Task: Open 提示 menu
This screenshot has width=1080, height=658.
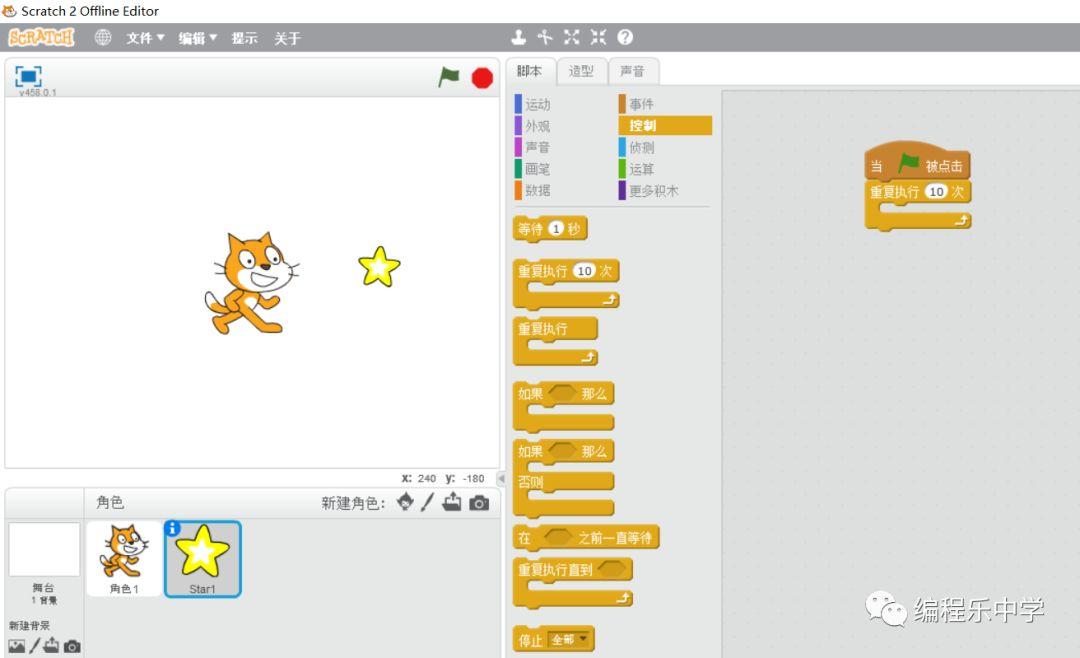Action: [245, 38]
